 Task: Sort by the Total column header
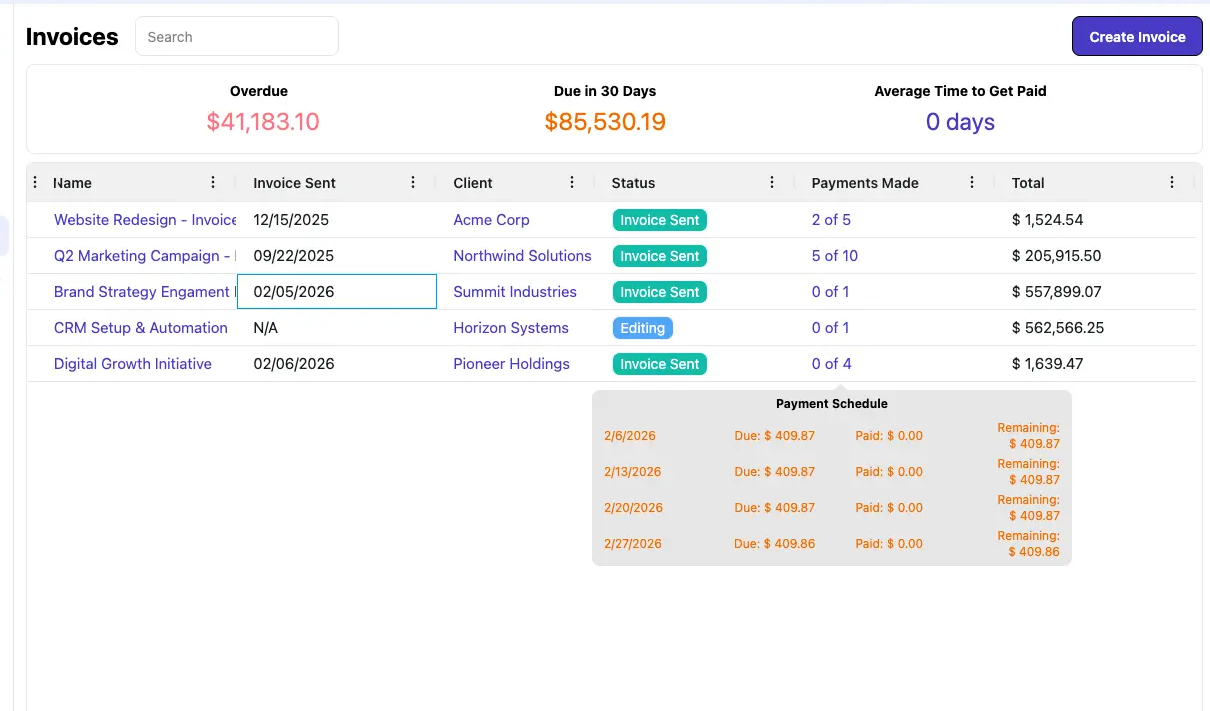1028,183
